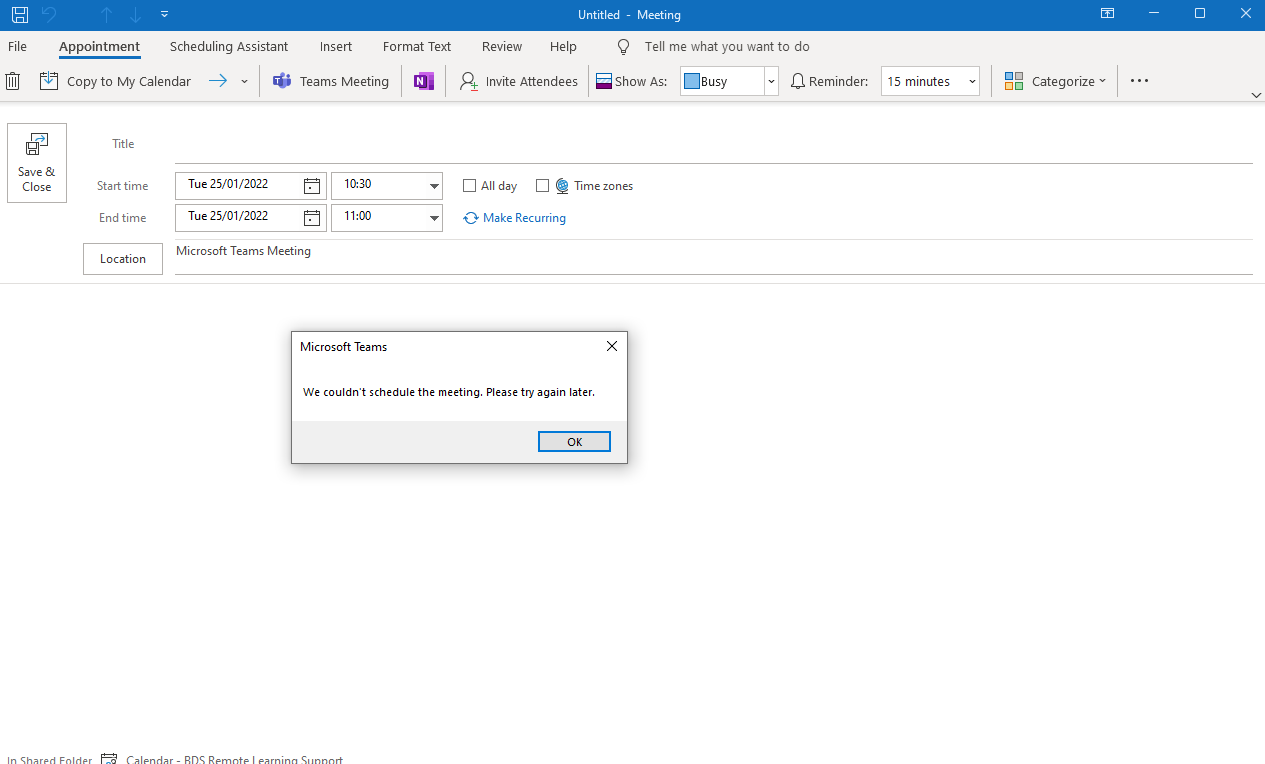This screenshot has width=1265, height=764.
Task: Delete the meeting with trash icon
Action: click(13, 81)
